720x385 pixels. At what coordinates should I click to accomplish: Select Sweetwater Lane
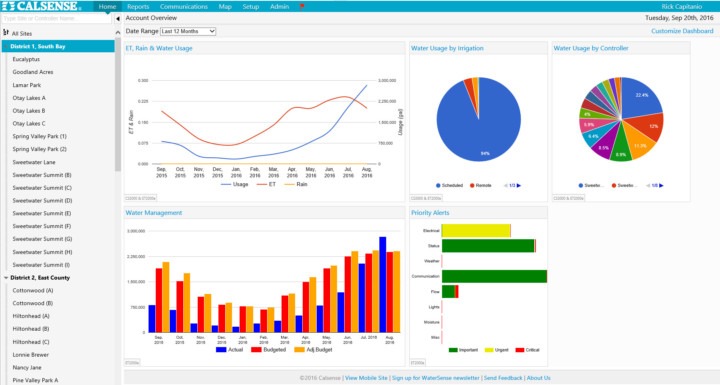[34, 162]
